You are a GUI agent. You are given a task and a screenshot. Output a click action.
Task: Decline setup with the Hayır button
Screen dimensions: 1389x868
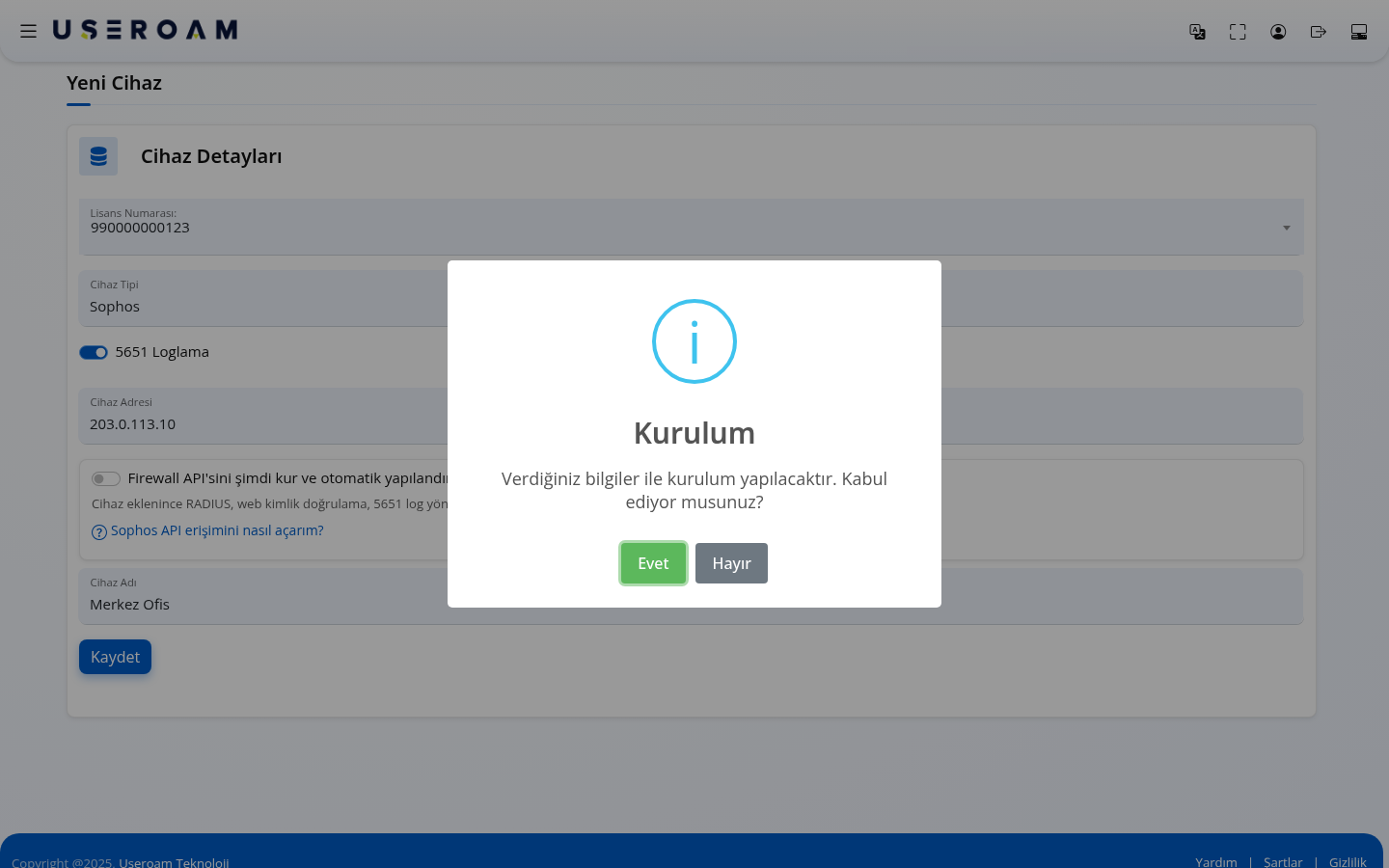coord(731,563)
